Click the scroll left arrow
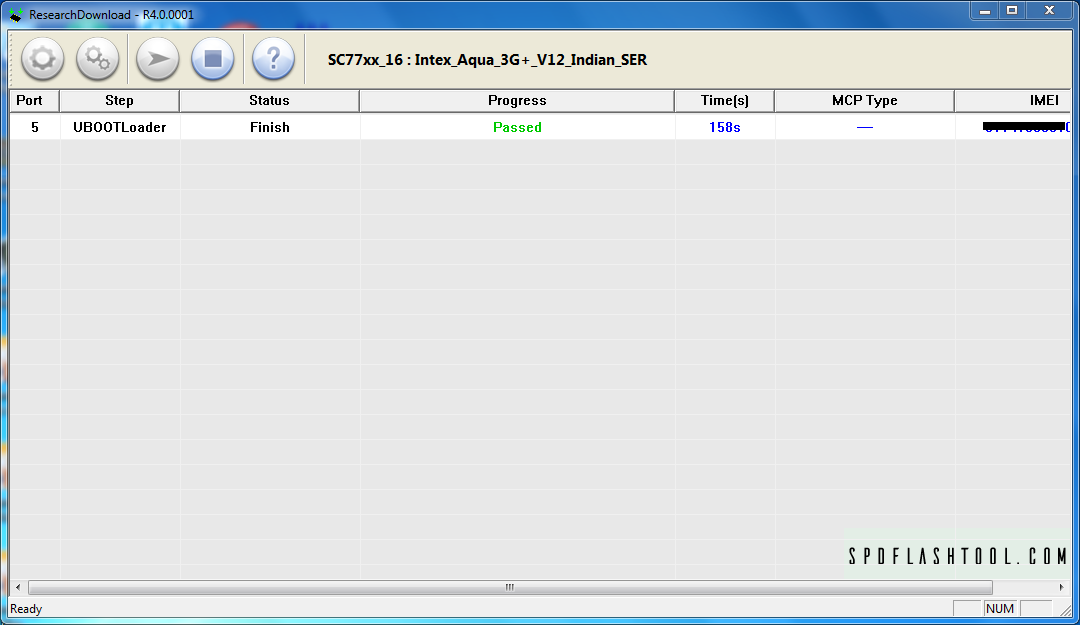The width and height of the screenshot is (1080, 625). pos(18,588)
